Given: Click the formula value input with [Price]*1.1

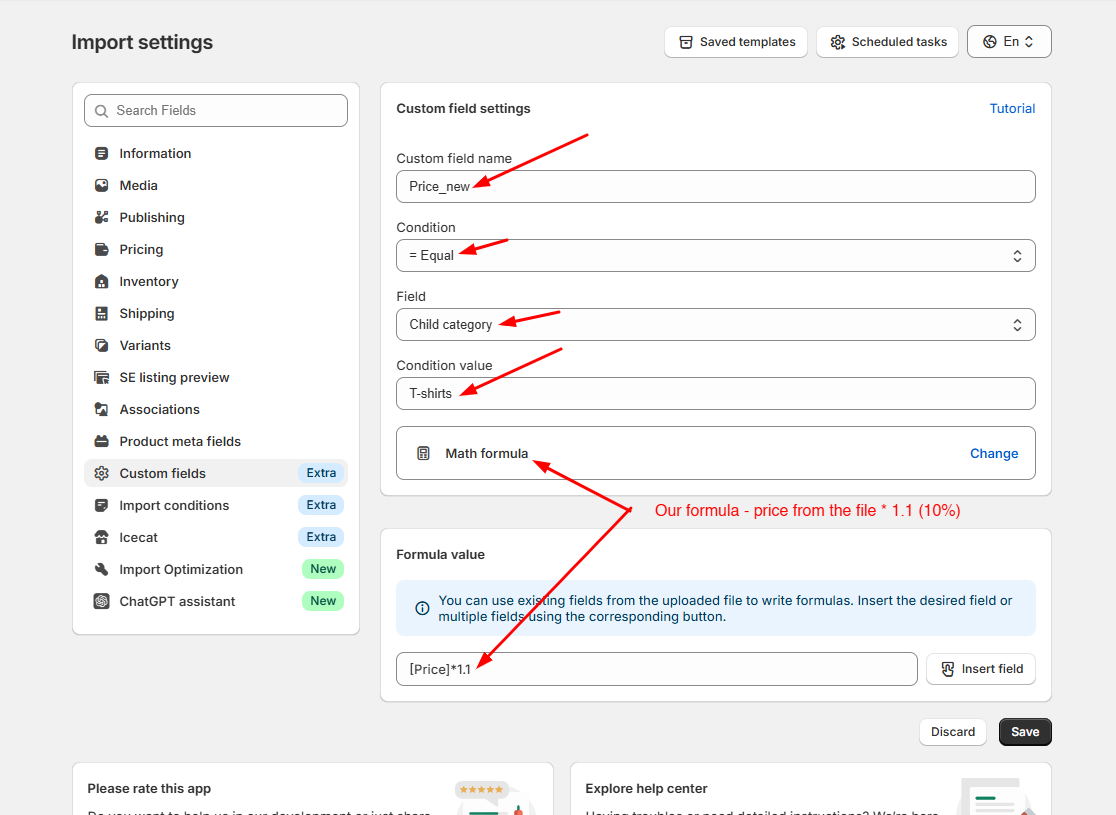Looking at the screenshot, I should click(x=656, y=670).
